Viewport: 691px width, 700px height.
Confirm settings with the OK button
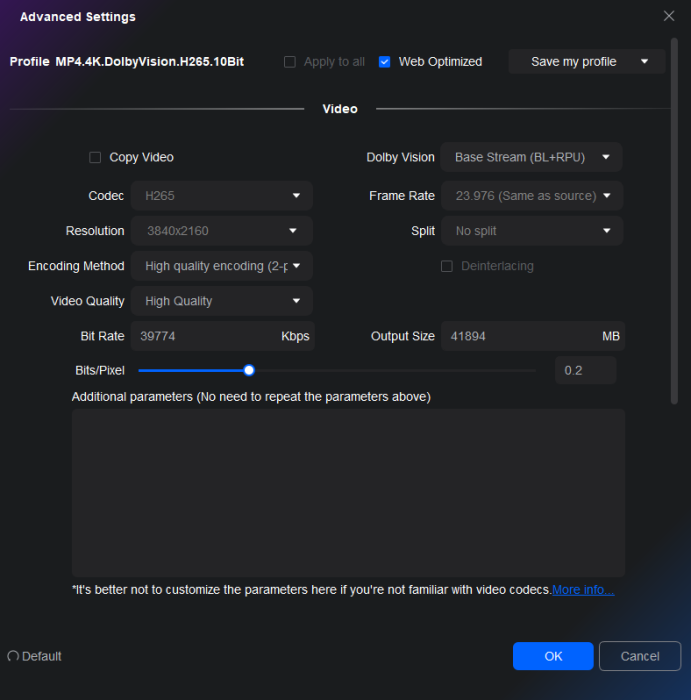553,656
